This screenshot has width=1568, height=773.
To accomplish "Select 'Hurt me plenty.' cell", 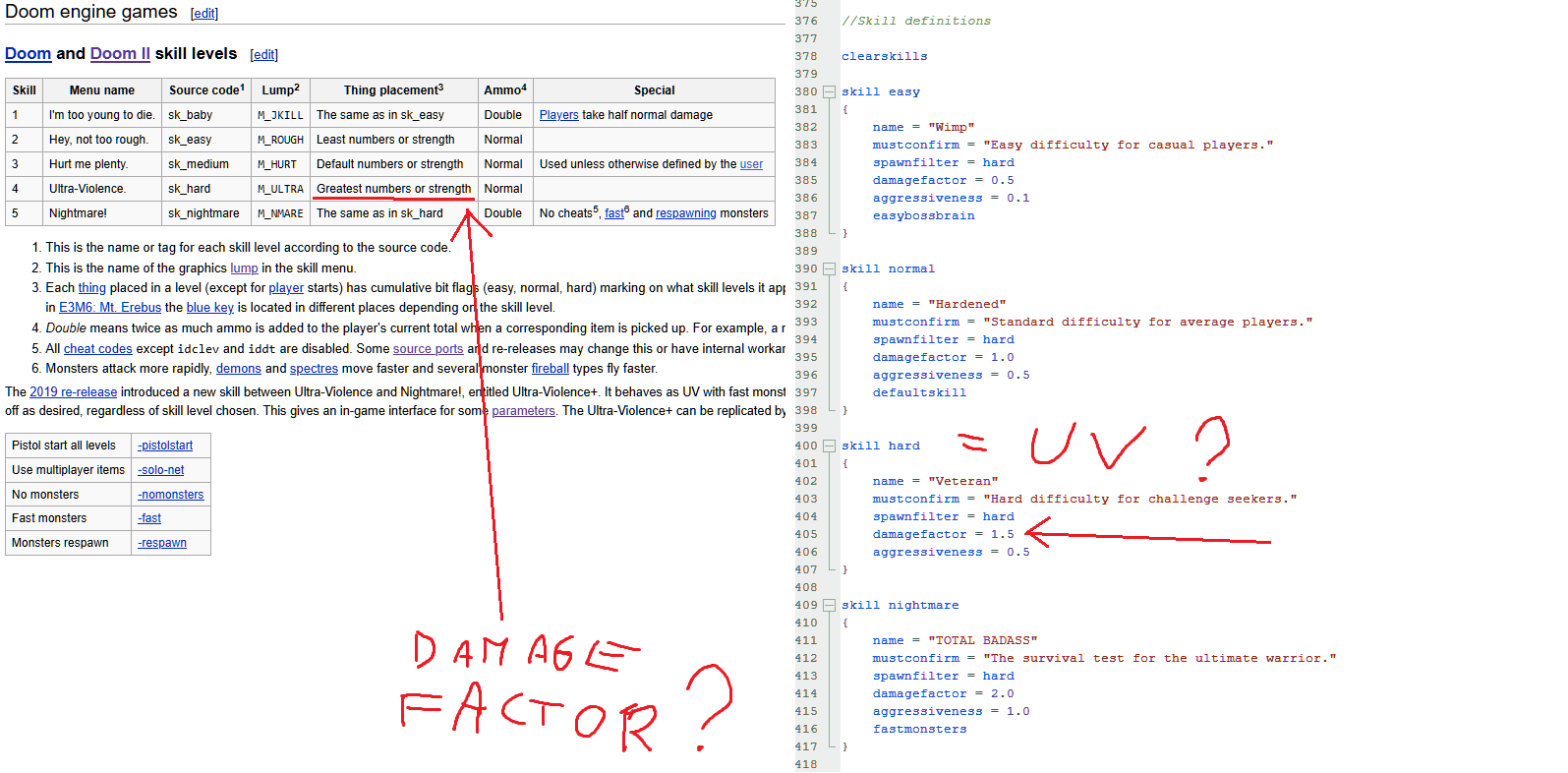I will [102, 164].
